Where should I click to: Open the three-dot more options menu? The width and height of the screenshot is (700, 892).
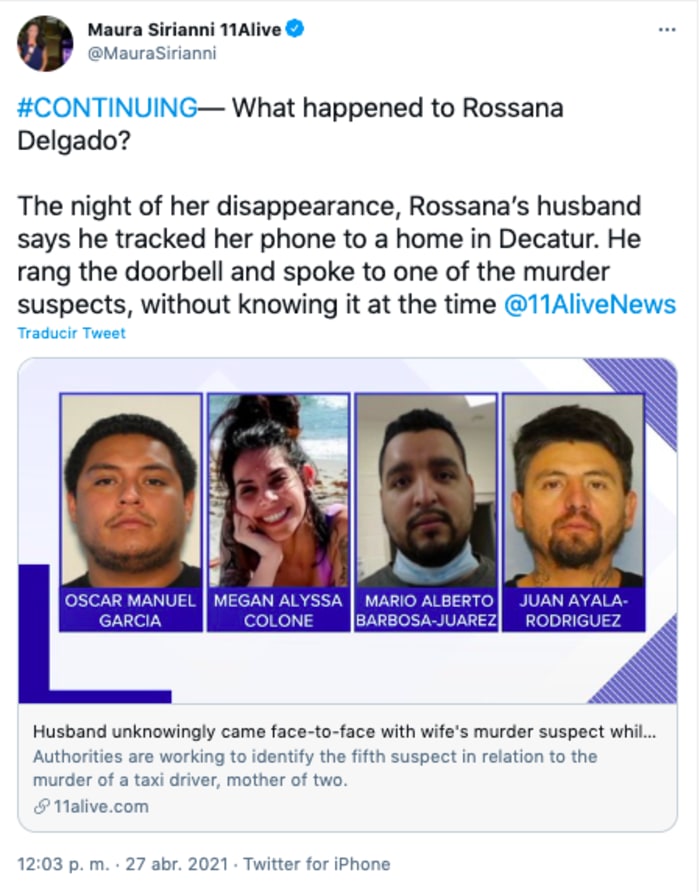coord(666,30)
